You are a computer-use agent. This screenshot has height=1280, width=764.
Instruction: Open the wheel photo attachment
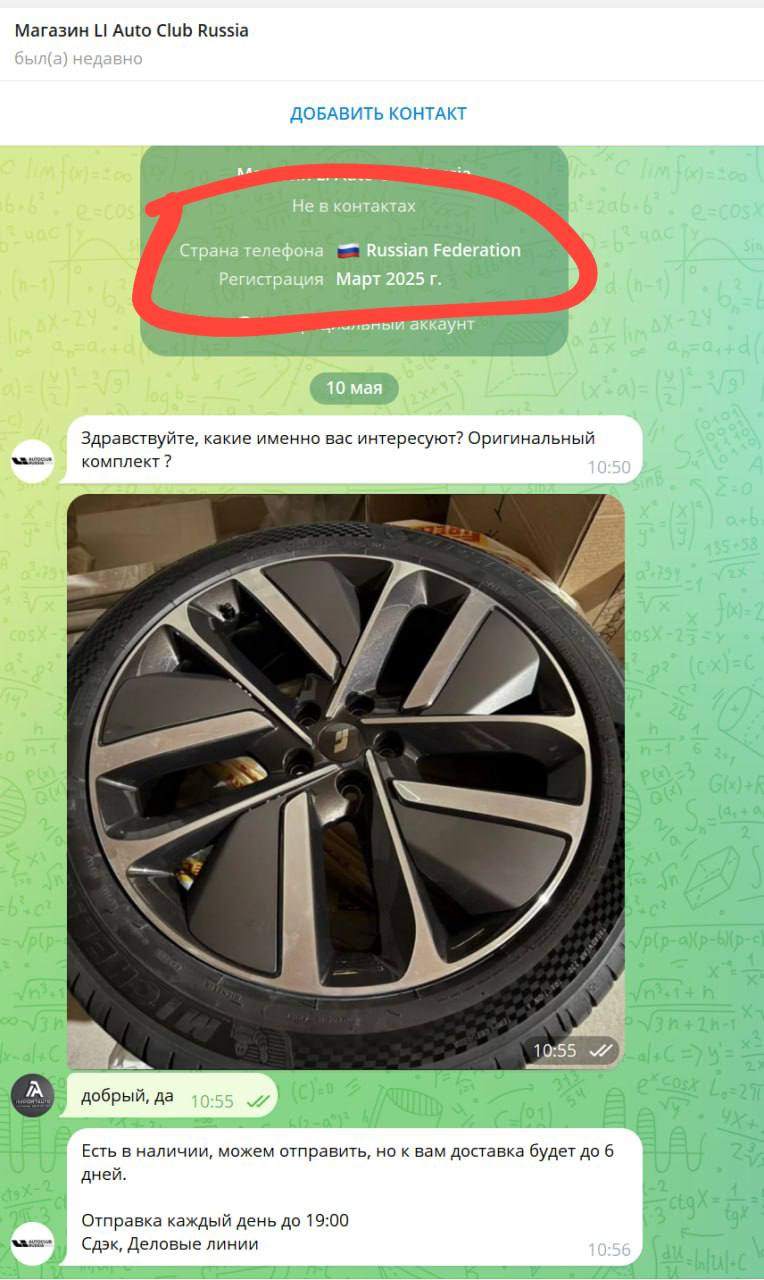pyautogui.click(x=346, y=781)
